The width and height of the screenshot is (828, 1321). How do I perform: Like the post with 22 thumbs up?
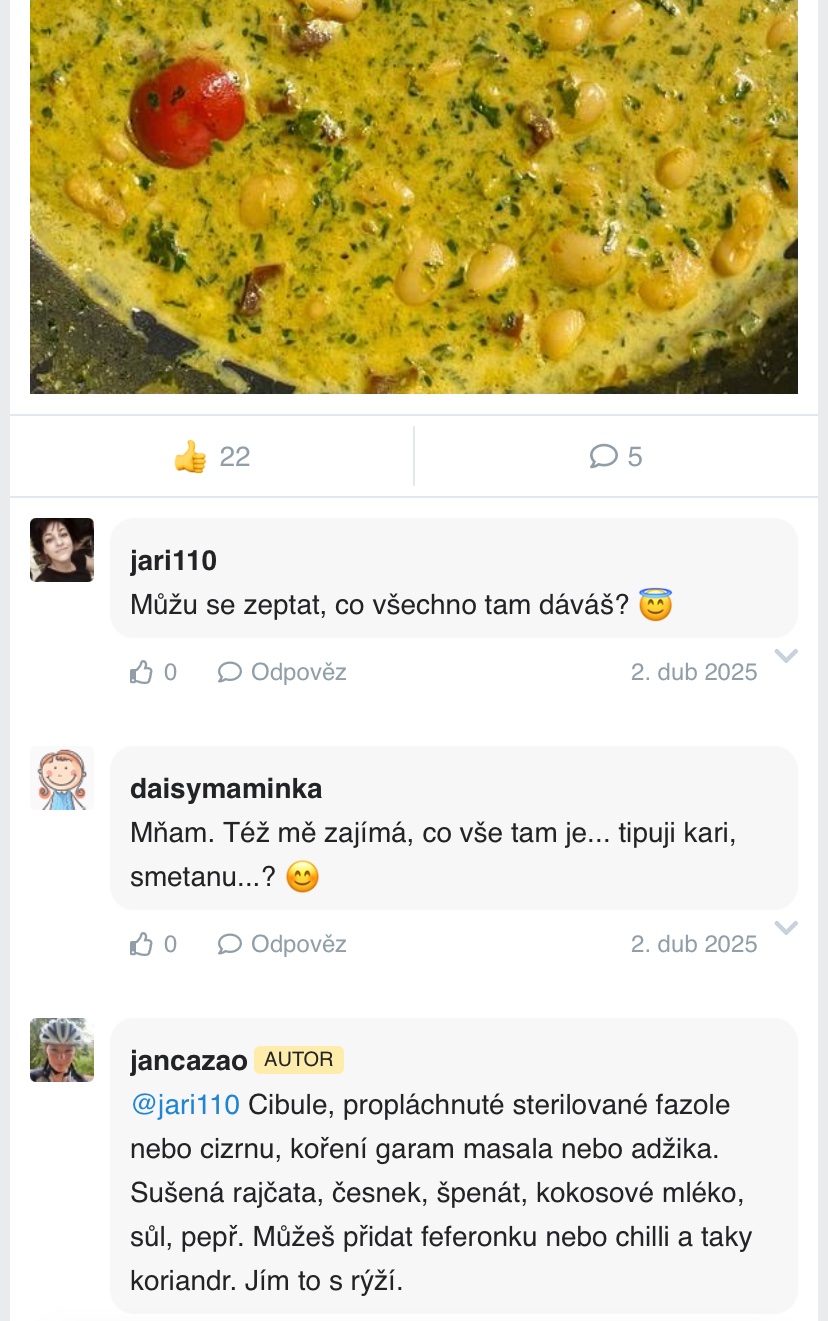click(x=211, y=457)
